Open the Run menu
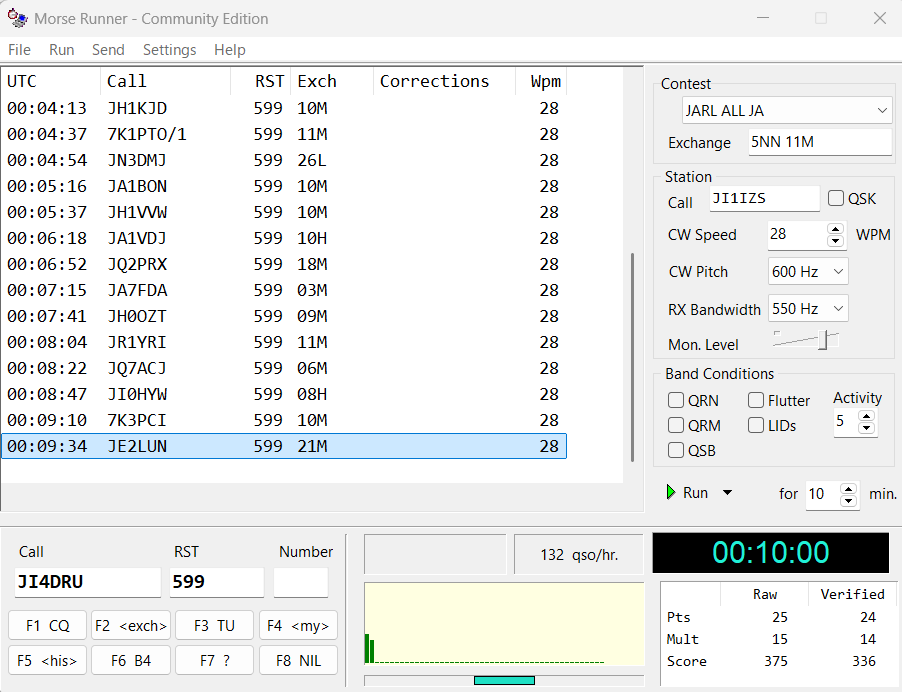This screenshot has height=692, width=902. tap(62, 50)
